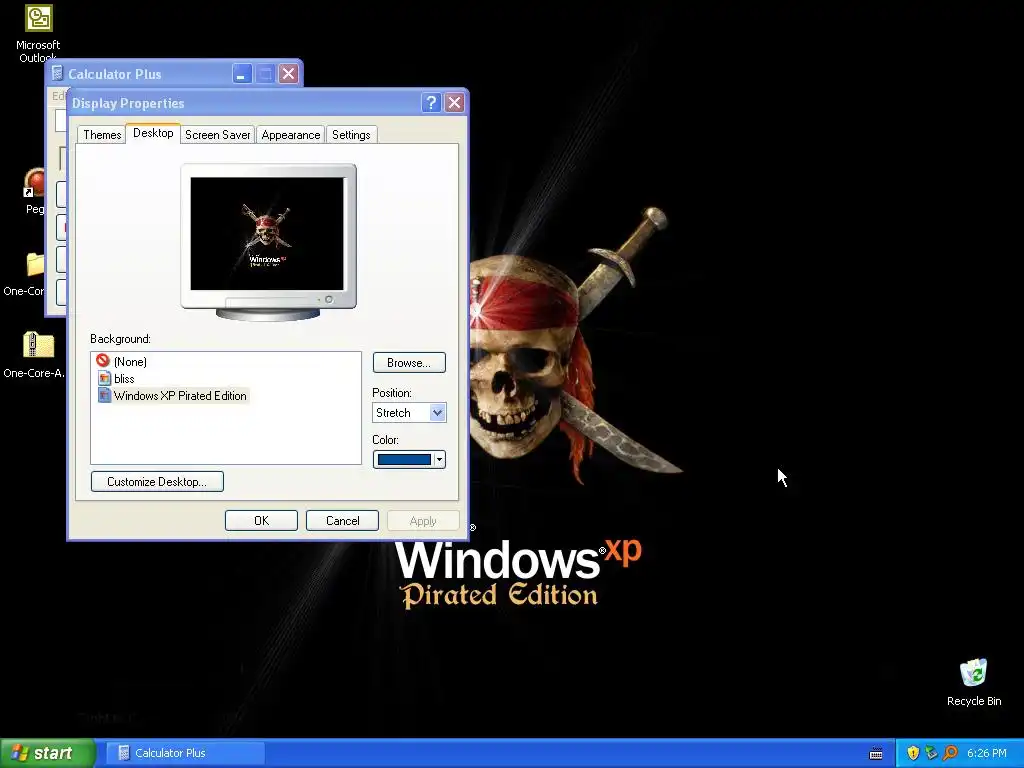Click the Cancel button
This screenshot has width=1024, height=768.
point(342,520)
